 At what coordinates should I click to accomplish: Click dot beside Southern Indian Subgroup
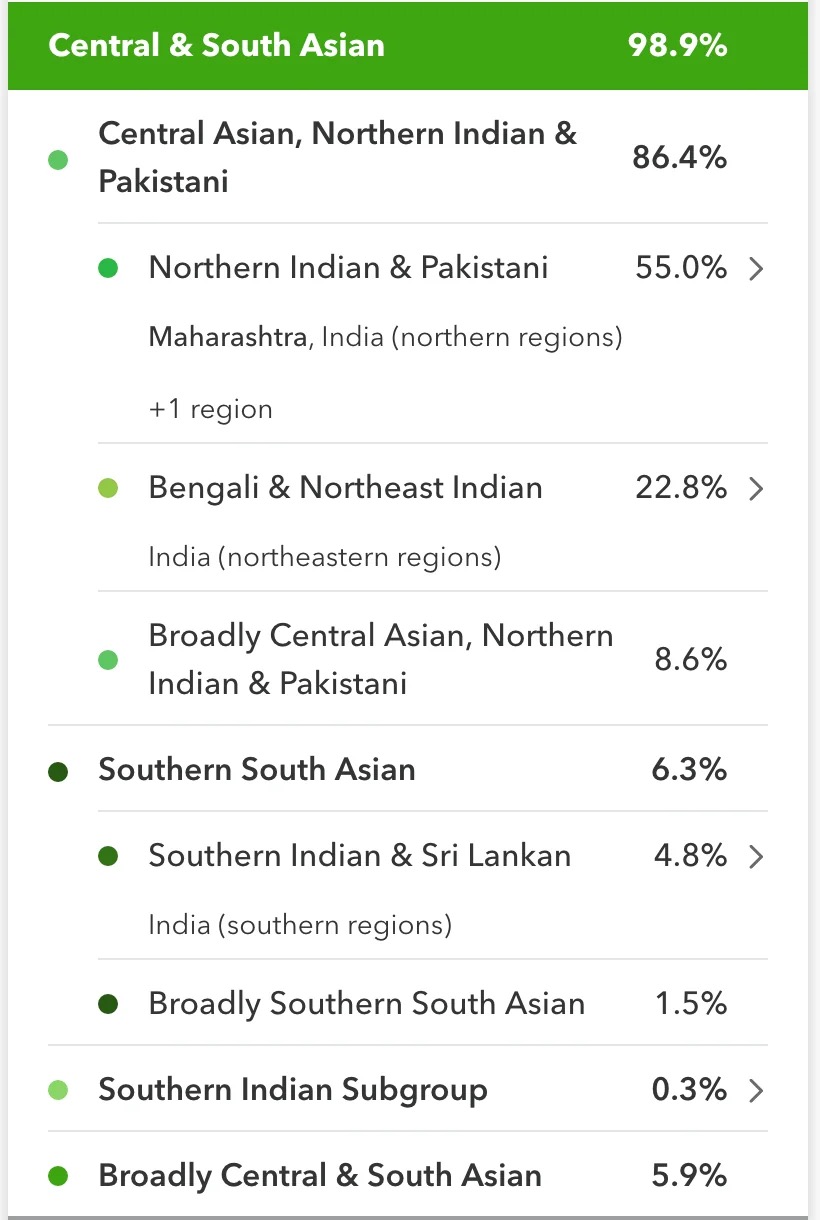(x=58, y=1090)
